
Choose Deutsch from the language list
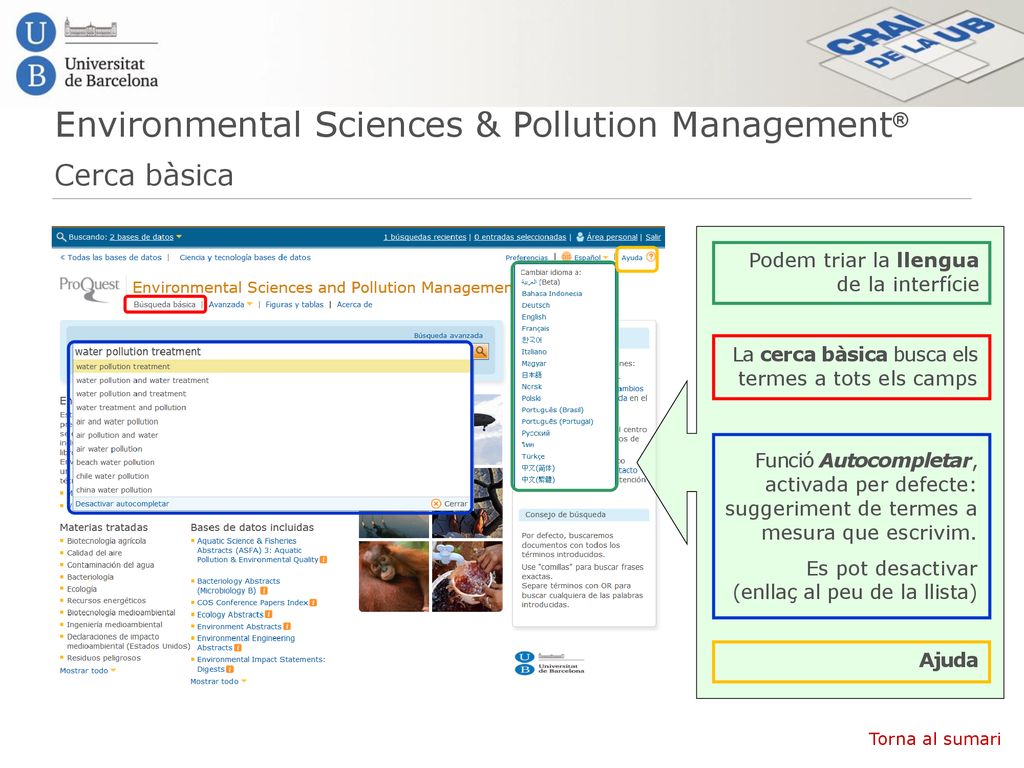click(536, 305)
